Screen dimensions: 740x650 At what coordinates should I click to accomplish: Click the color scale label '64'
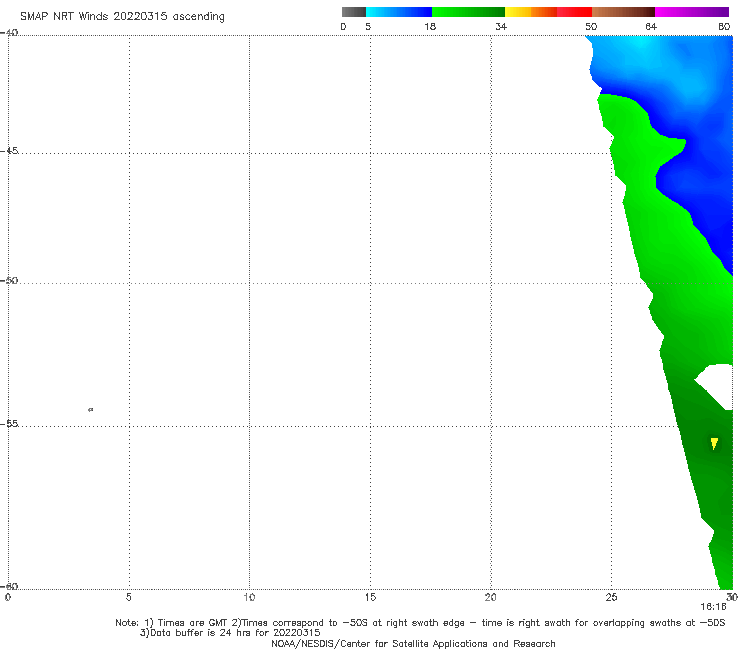pos(651,27)
